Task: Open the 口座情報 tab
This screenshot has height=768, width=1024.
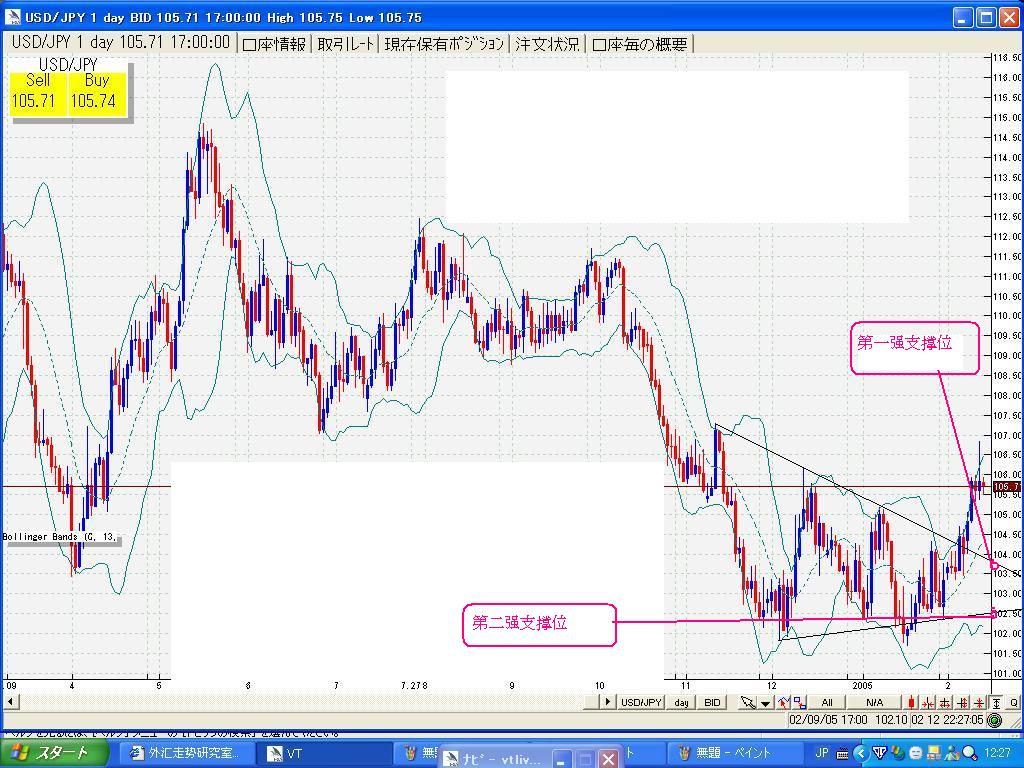Action: 274,44
